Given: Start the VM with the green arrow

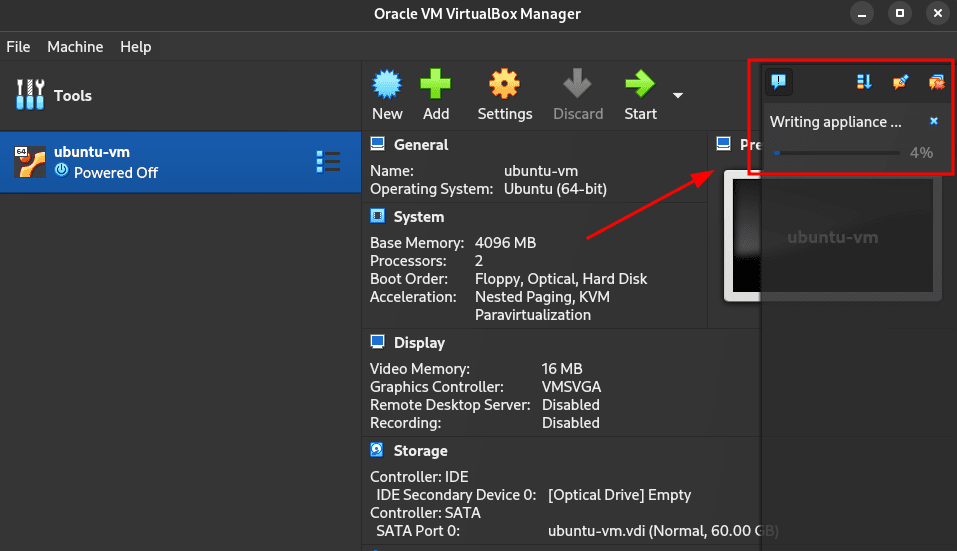Looking at the screenshot, I should point(640,84).
